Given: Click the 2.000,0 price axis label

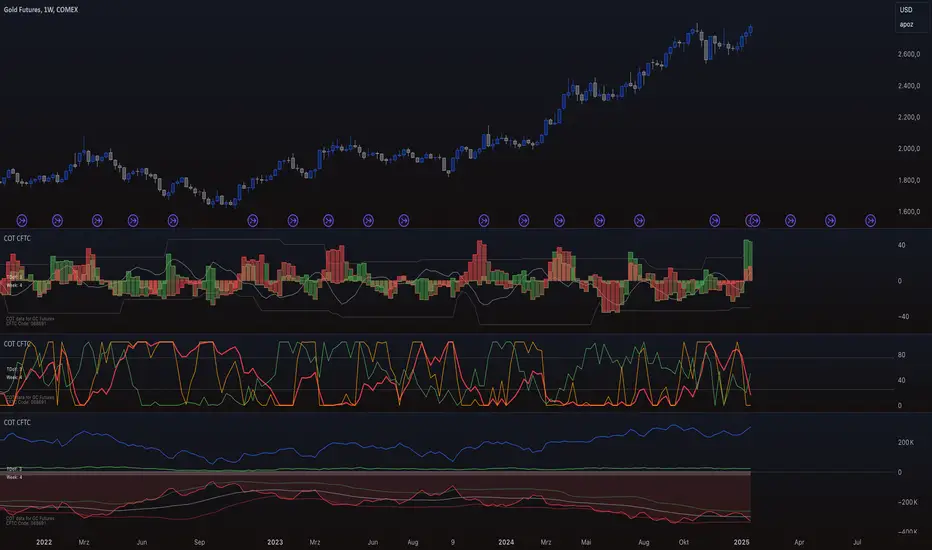Looking at the screenshot, I should 909,149.
